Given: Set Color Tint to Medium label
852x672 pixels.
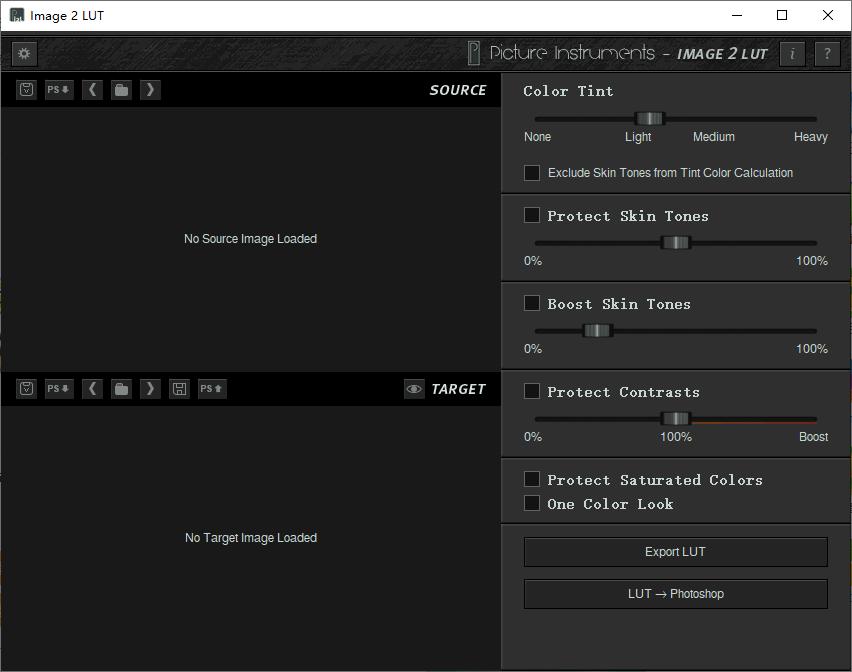Looking at the screenshot, I should (x=713, y=137).
